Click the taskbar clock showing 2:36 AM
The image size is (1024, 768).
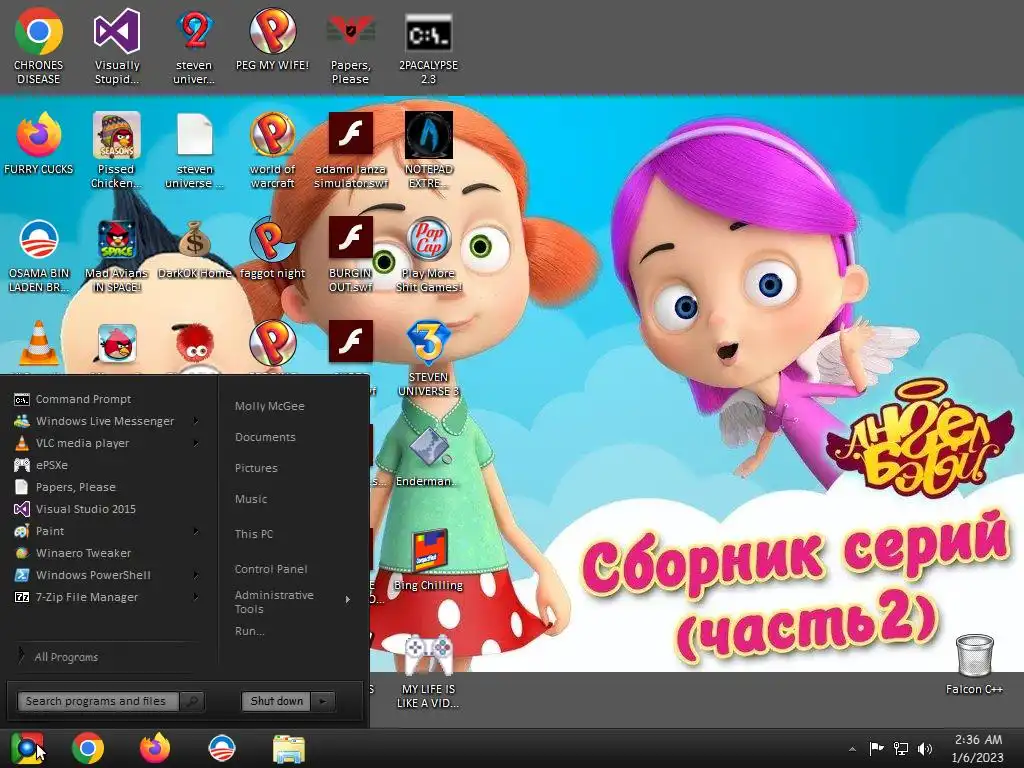pos(978,748)
